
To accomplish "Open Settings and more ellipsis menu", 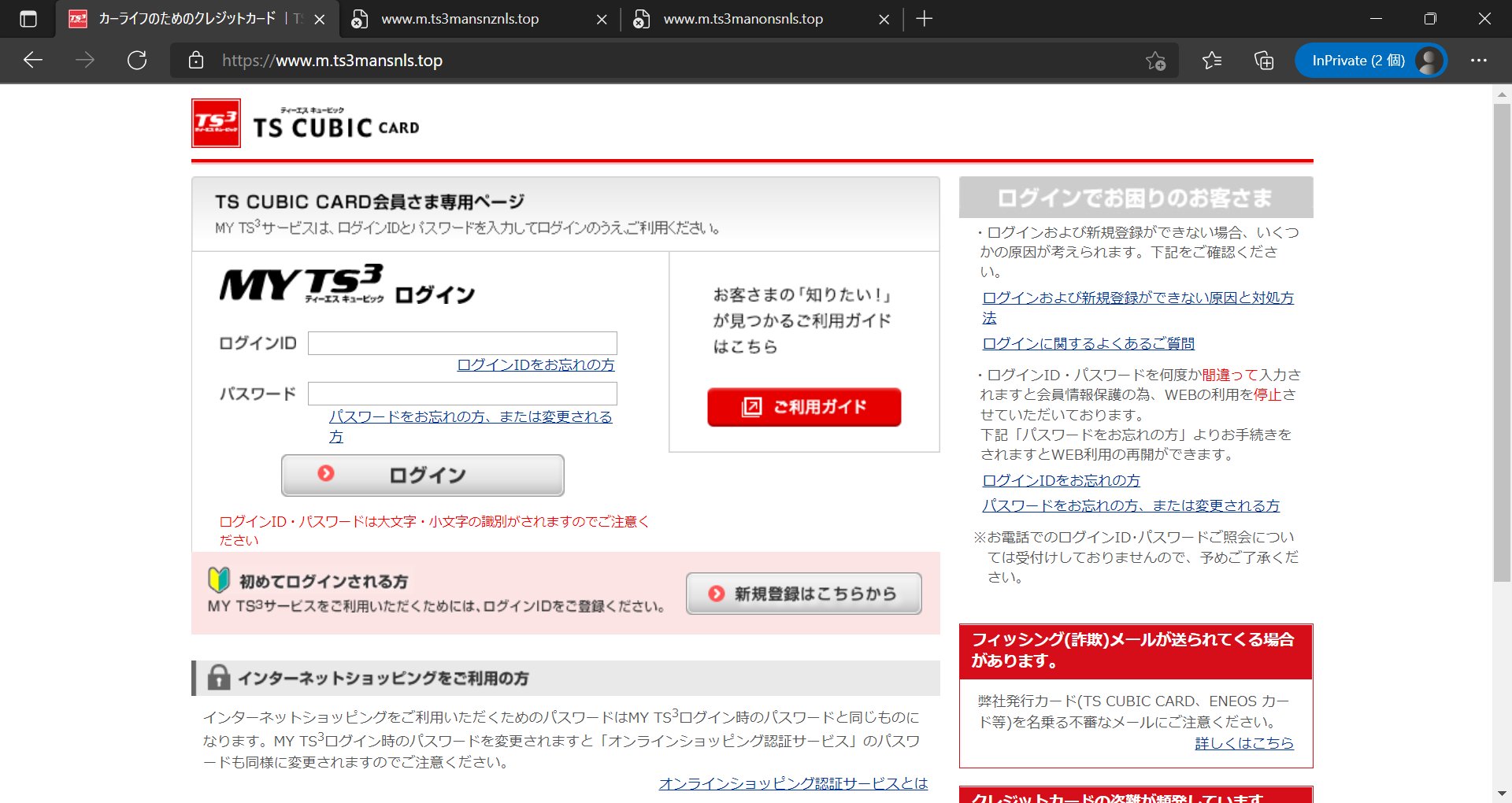I will 1479,61.
